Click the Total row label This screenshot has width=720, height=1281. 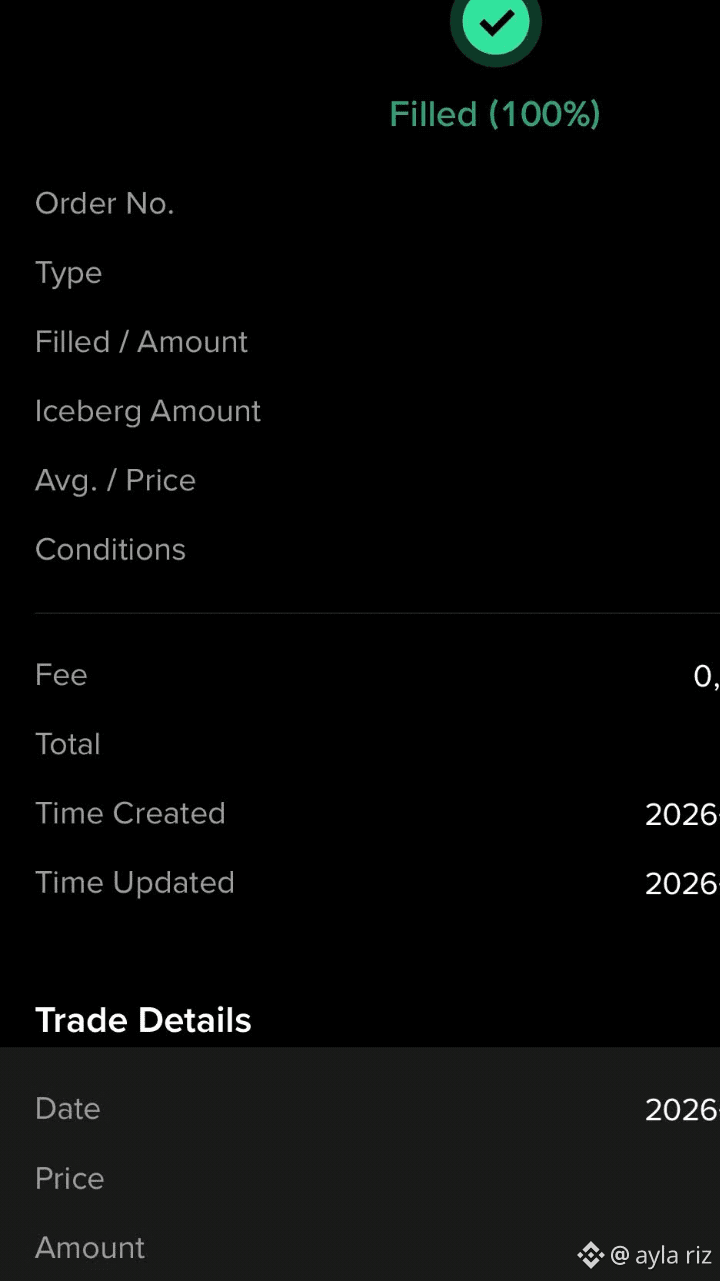click(x=68, y=745)
